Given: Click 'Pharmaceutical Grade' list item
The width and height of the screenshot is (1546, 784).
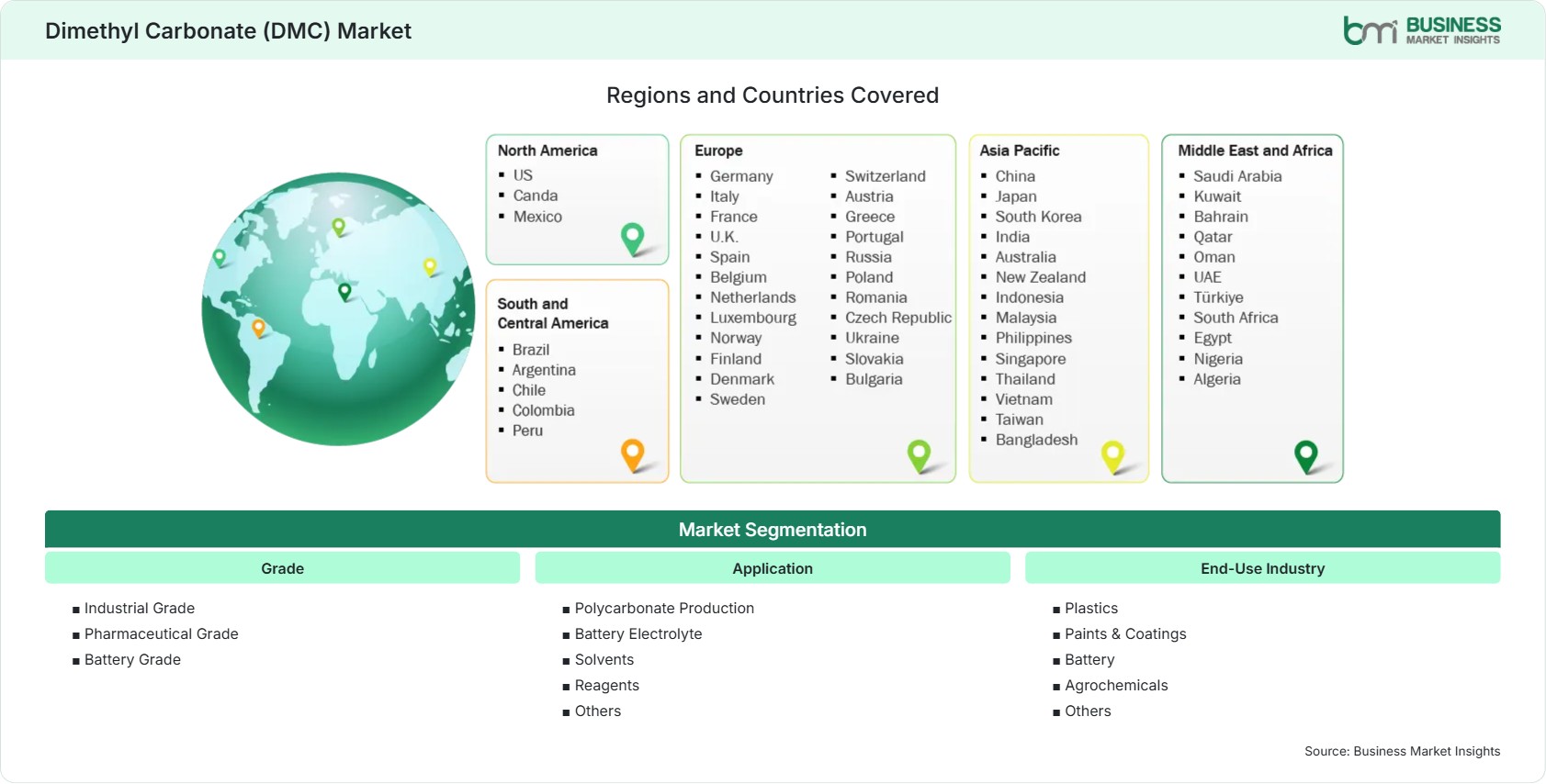Looking at the screenshot, I should tap(162, 633).
